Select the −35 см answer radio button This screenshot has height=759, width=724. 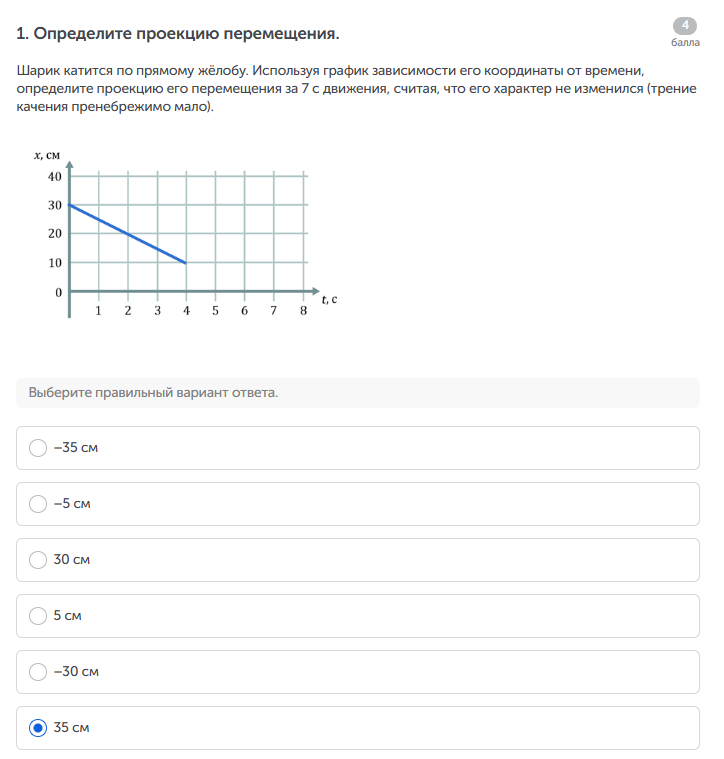(38, 448)
